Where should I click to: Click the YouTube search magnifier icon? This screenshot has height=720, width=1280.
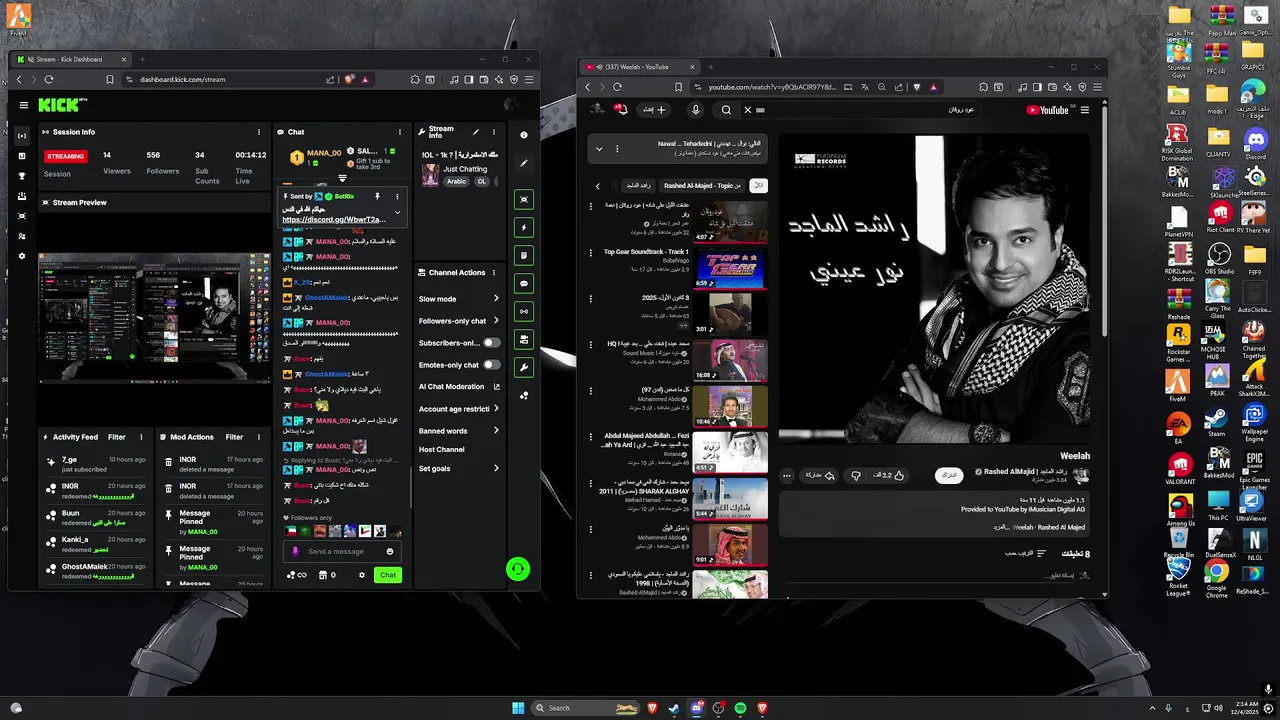pos(726,110)
